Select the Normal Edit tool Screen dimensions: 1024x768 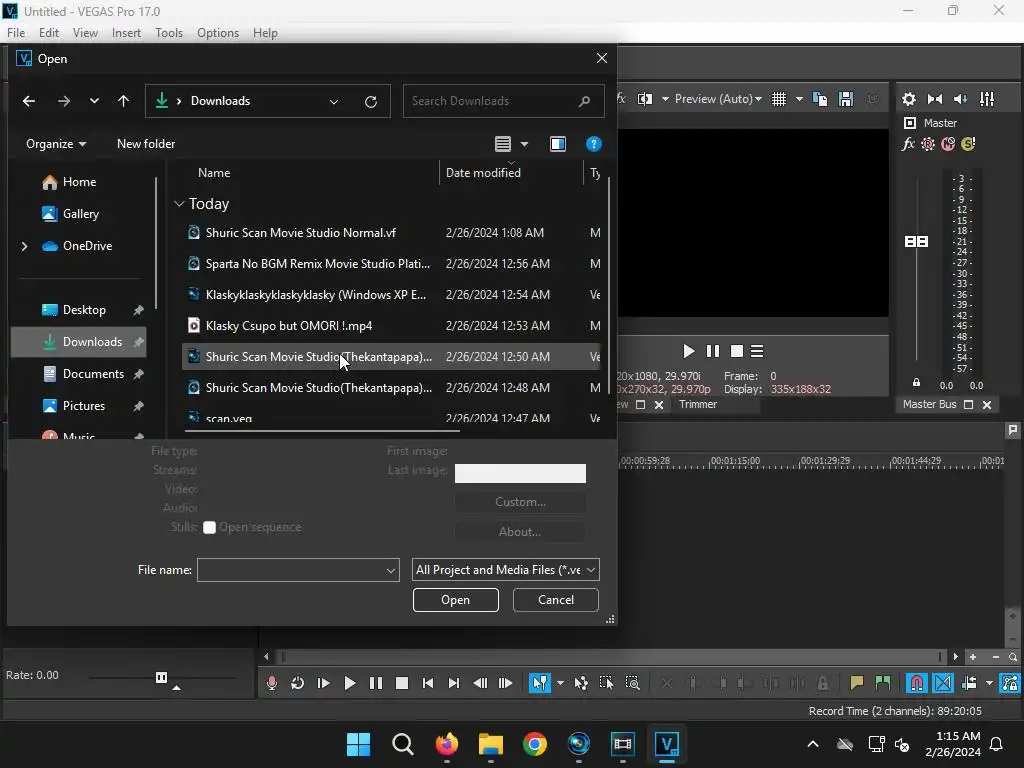tap(539, 683)
